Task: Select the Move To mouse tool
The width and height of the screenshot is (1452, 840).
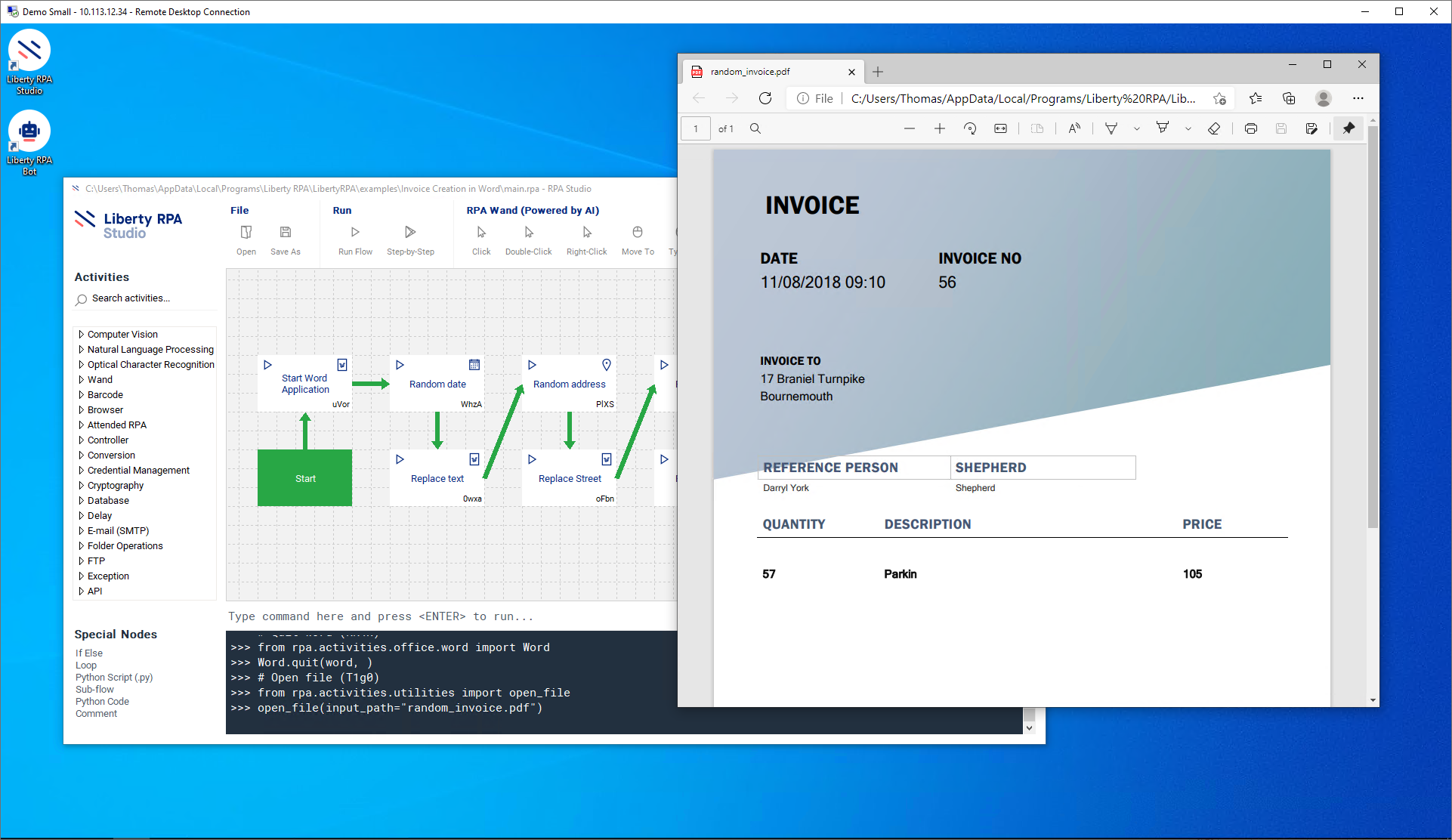Action: click(x=638, y=232)
